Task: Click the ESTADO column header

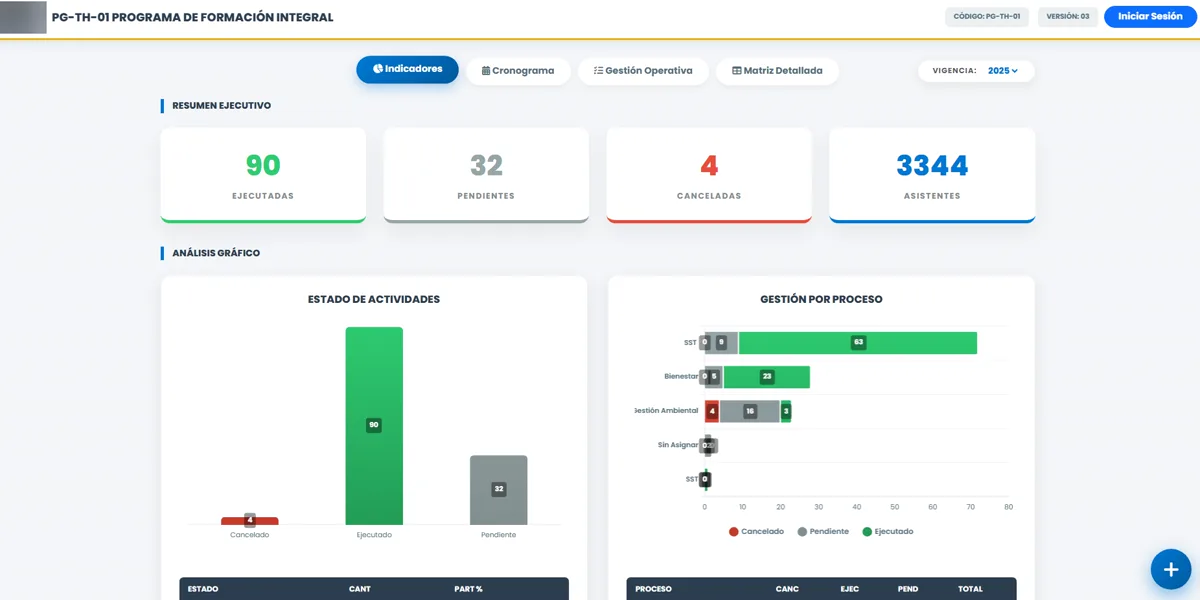Action: [203, 589]
